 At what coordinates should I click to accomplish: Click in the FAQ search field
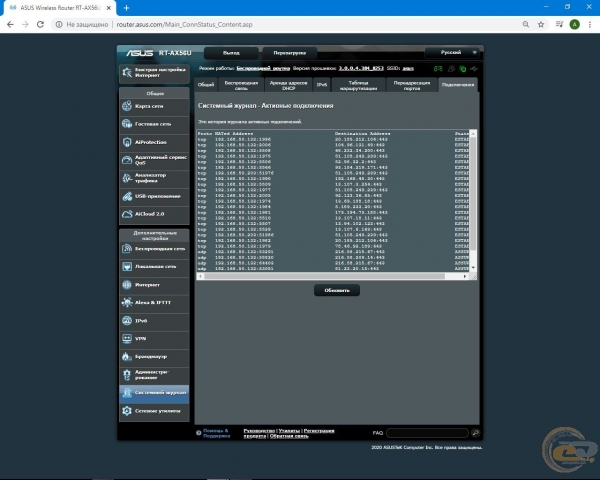[x=427, y=433]
